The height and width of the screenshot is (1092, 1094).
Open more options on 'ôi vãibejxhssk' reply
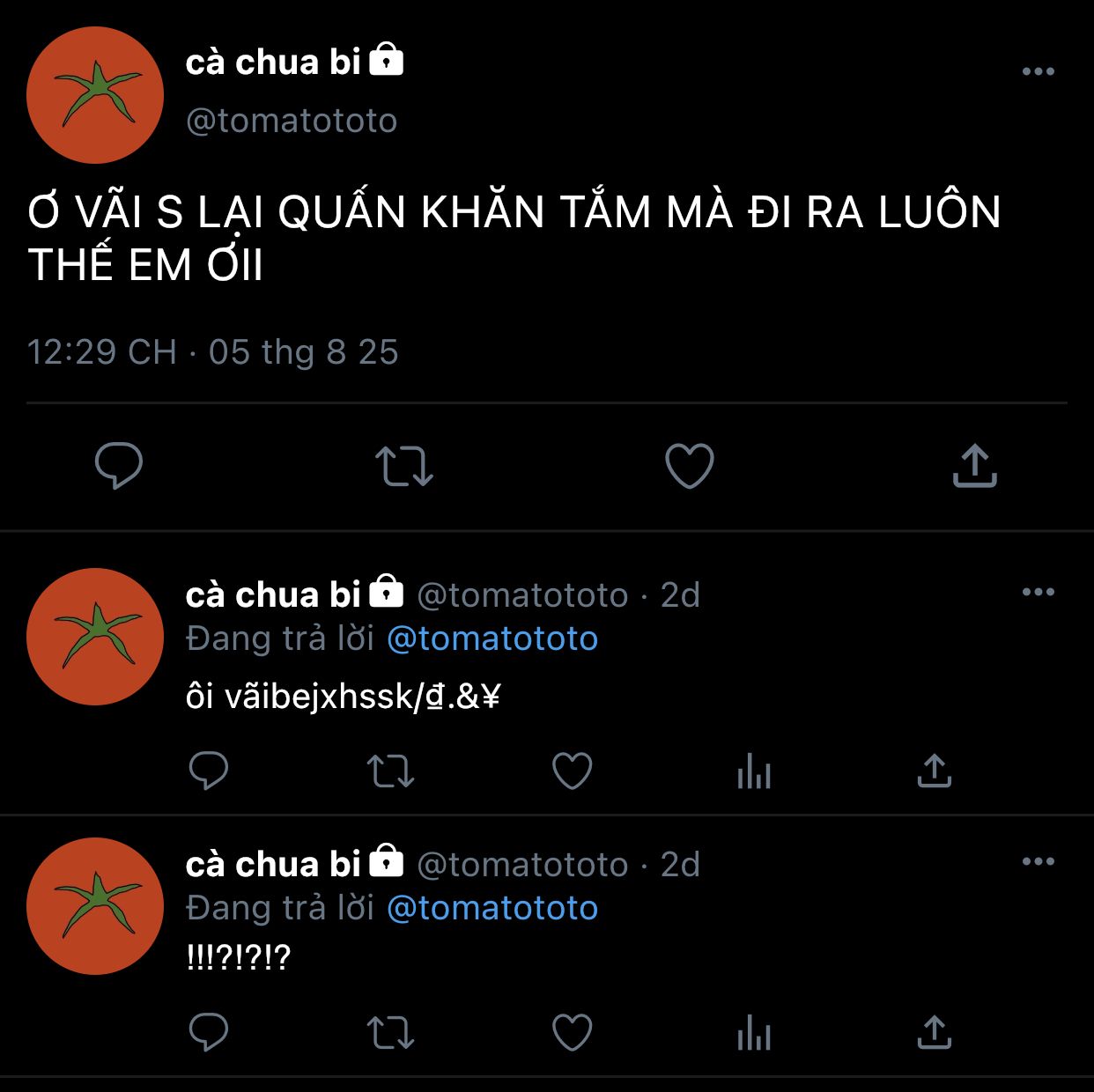click(1039, 592)
